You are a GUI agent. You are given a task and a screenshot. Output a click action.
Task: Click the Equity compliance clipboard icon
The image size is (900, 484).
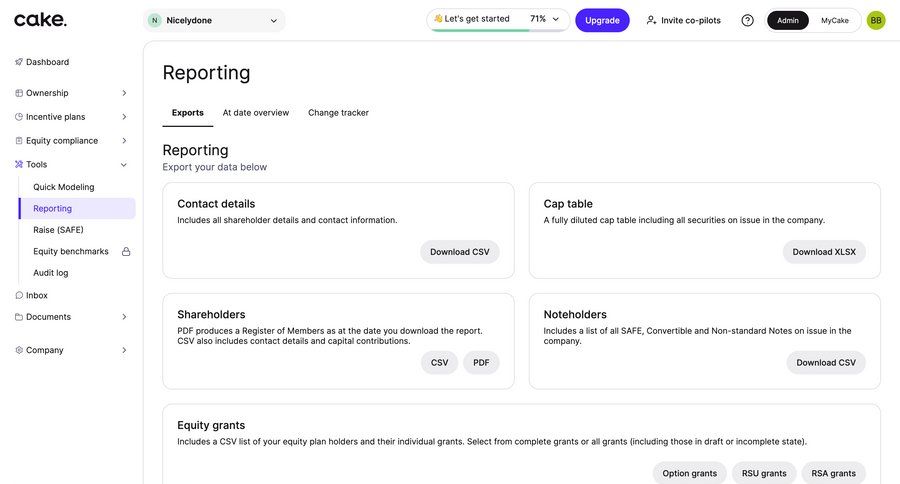pos(19,141)
